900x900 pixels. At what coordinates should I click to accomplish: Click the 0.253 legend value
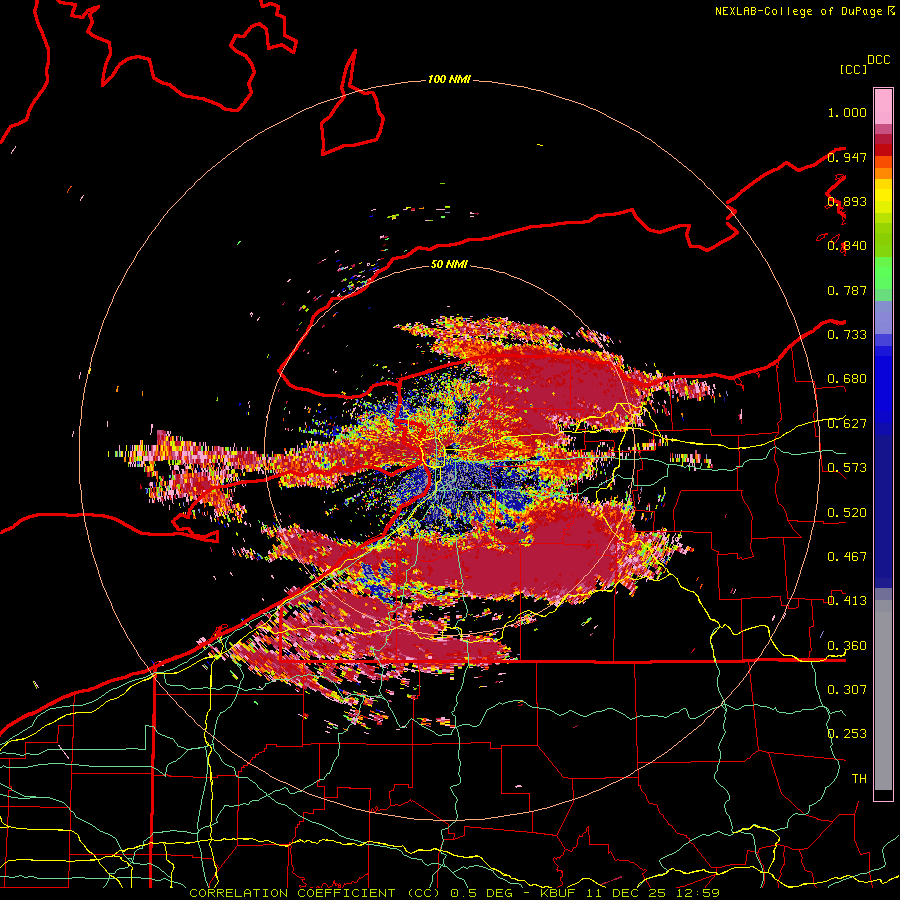pos(847,734)
